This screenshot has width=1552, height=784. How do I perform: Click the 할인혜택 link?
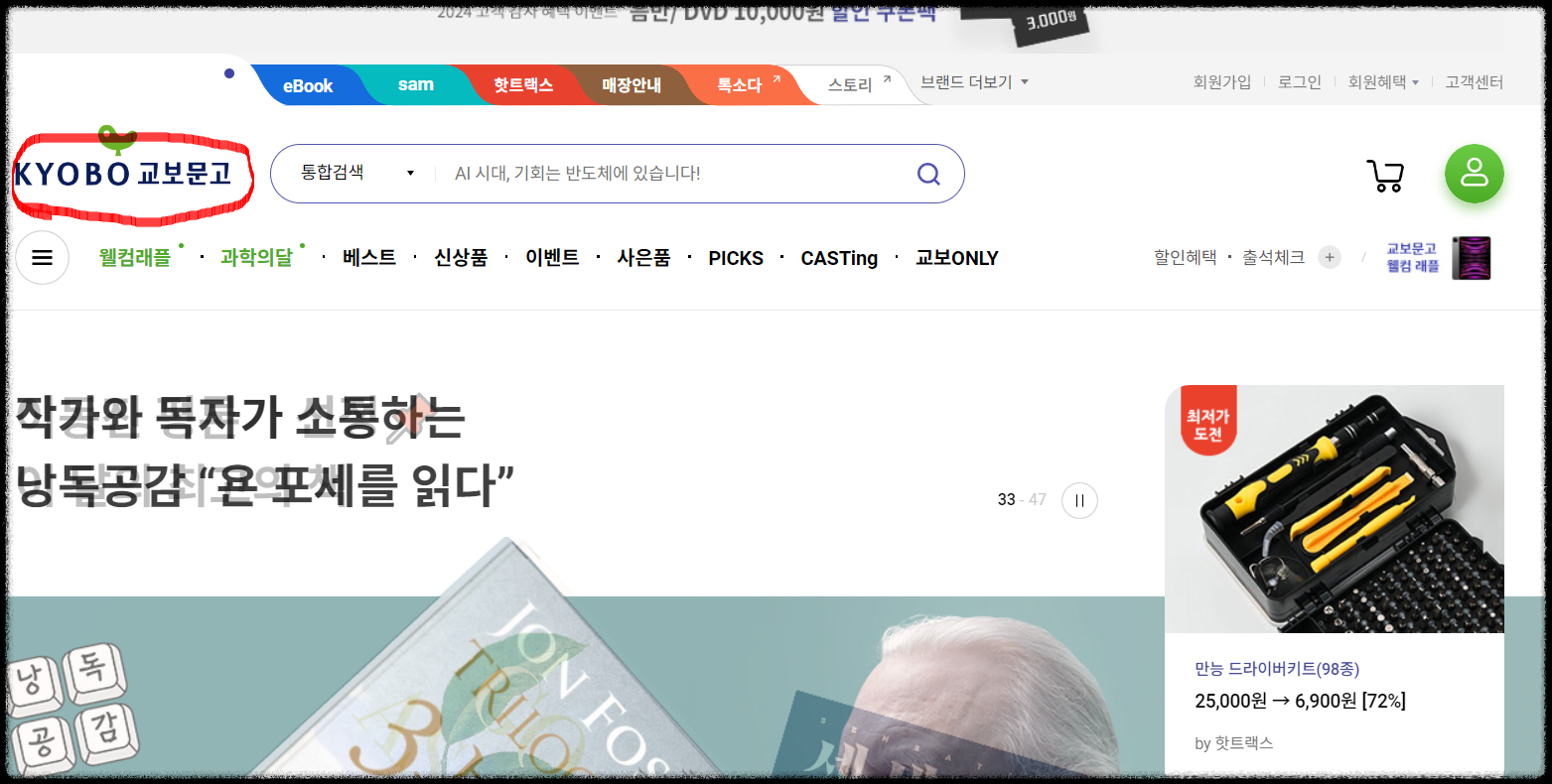pyautogui.click(x=1185, y=258)
